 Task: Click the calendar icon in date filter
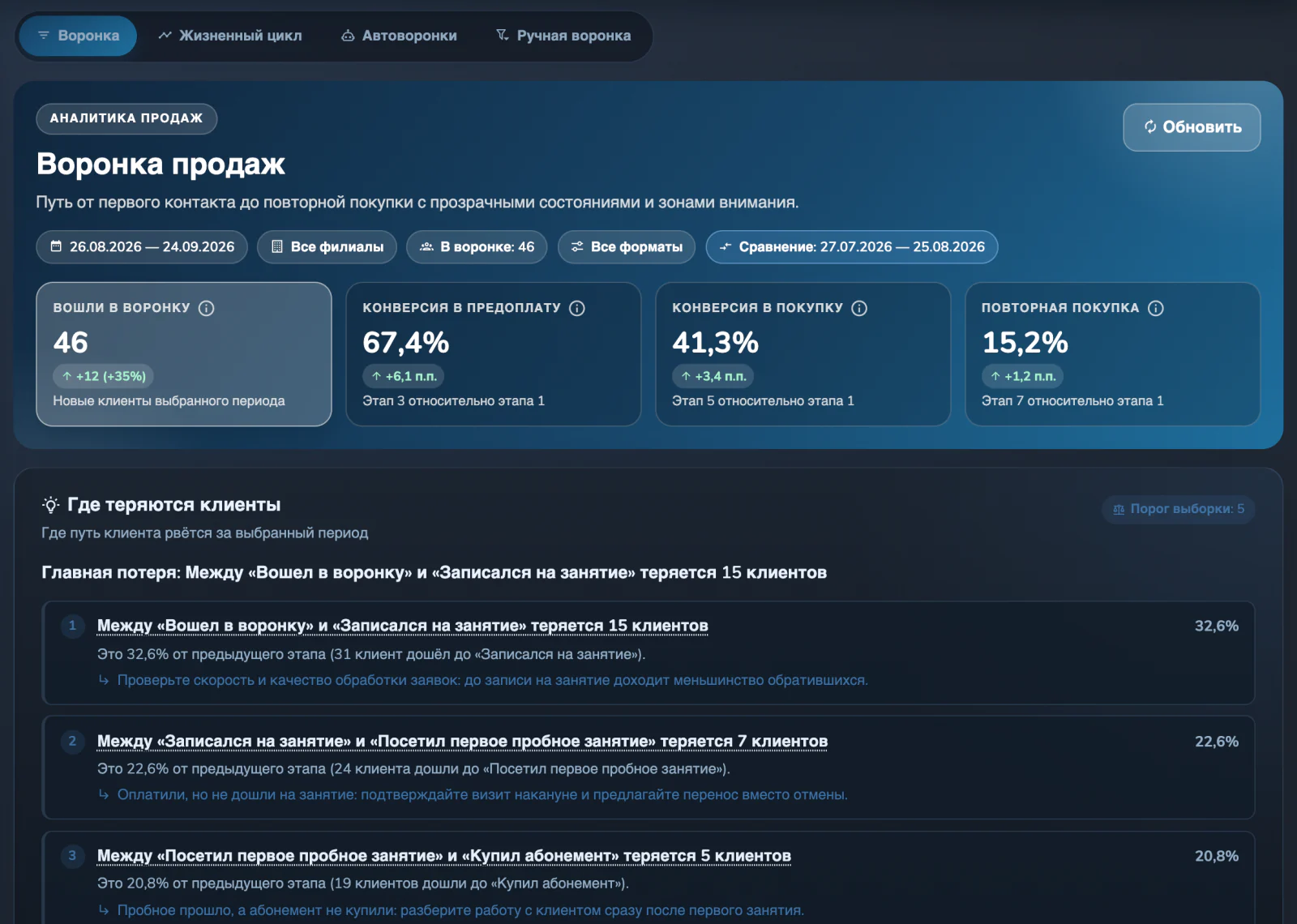(x=56, y=246)
